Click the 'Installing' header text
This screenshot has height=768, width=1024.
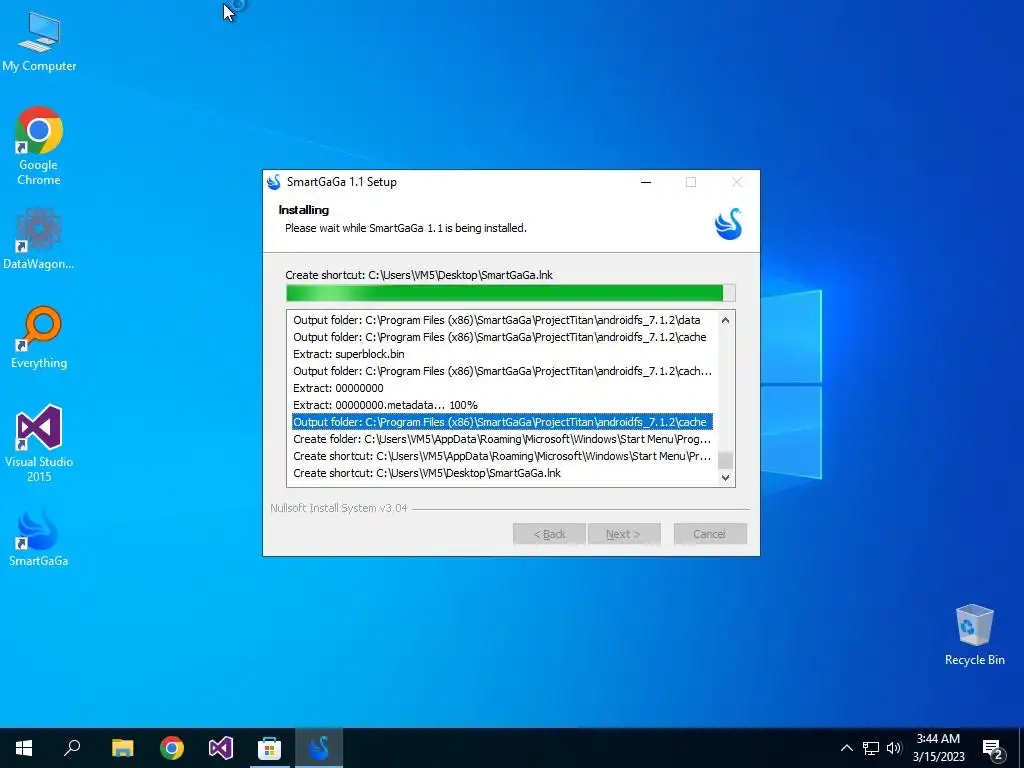(x=304, y=210)
